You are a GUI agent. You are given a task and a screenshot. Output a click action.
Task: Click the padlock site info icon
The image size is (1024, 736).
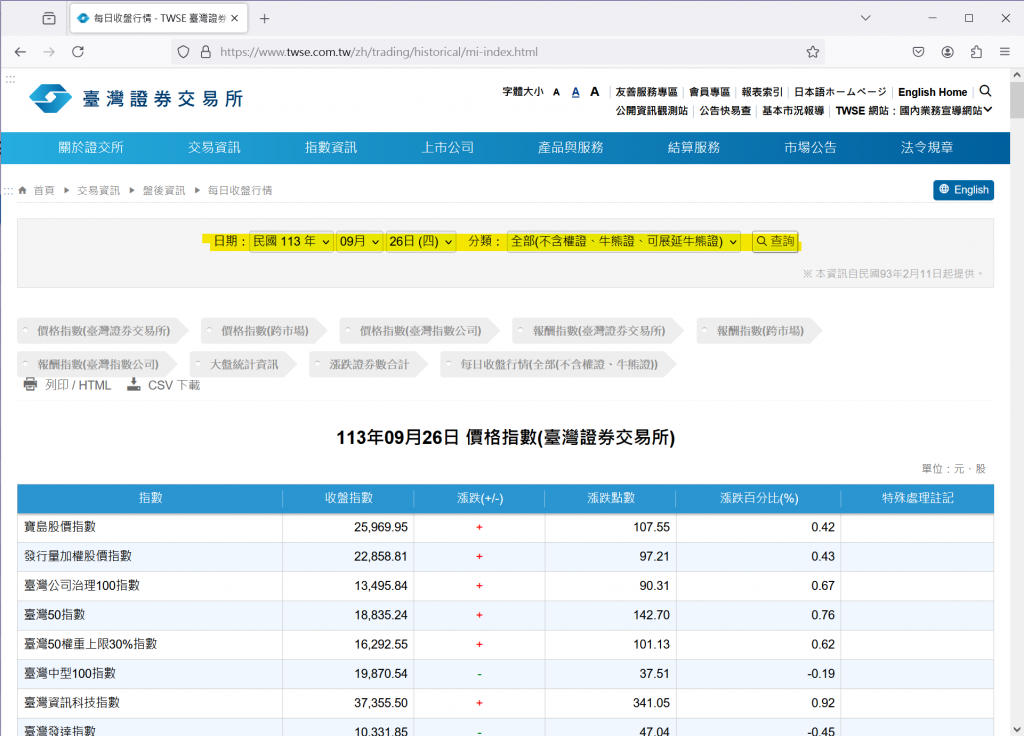pyautogui.click(x=206, y=52)
